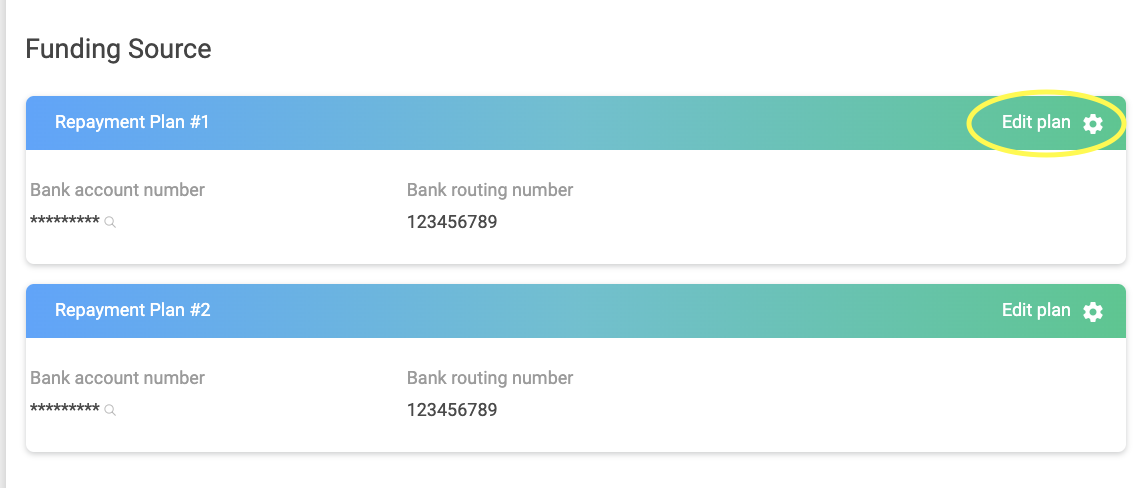This screenshot has height=488, width=1146.
Task: Reveal Plan #2 account number with magnifier icon
Action: tap(111, 411)
